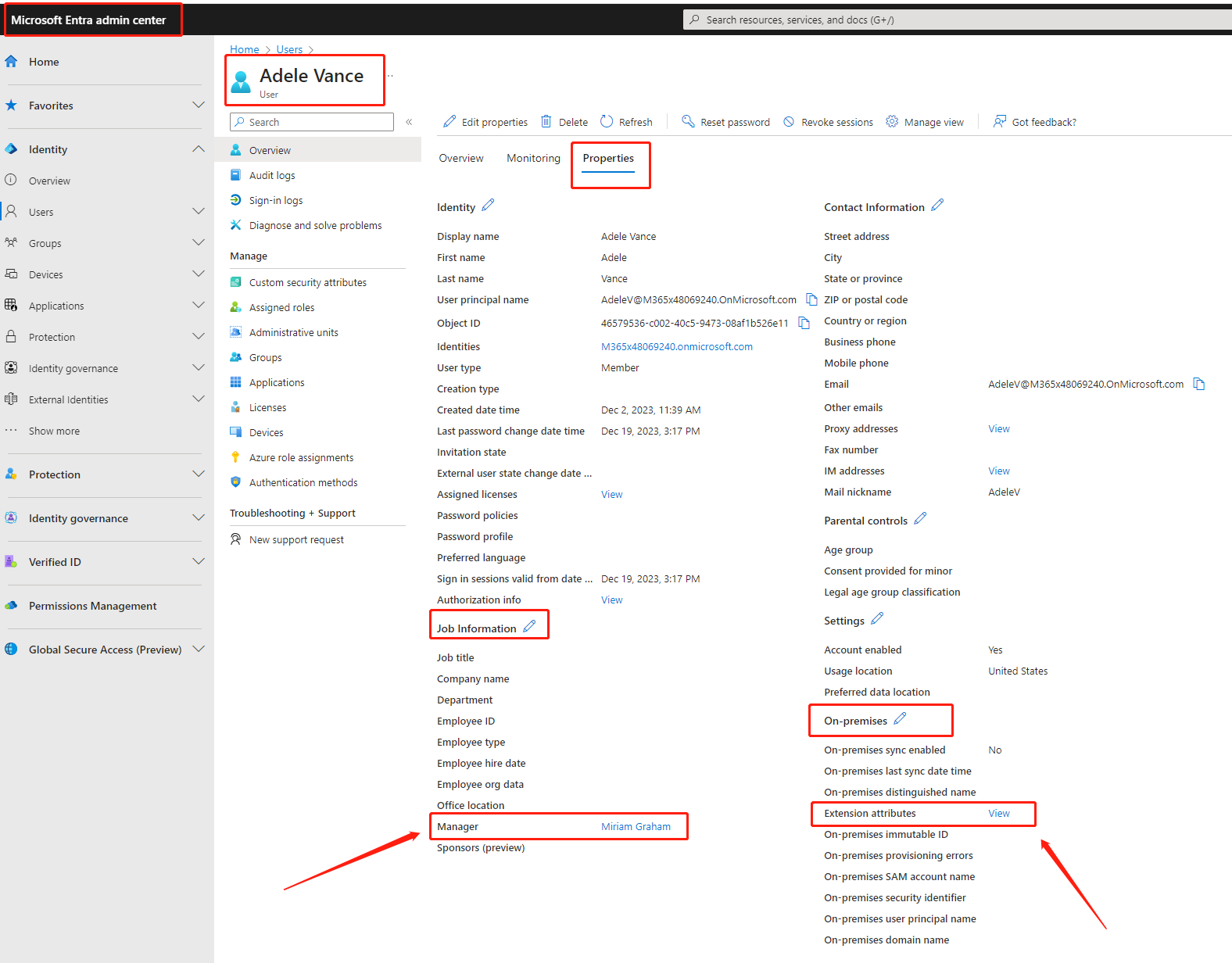Click the Refresh icon in toolbar
Screen dimensions: 1232x963
pos(607,121)
